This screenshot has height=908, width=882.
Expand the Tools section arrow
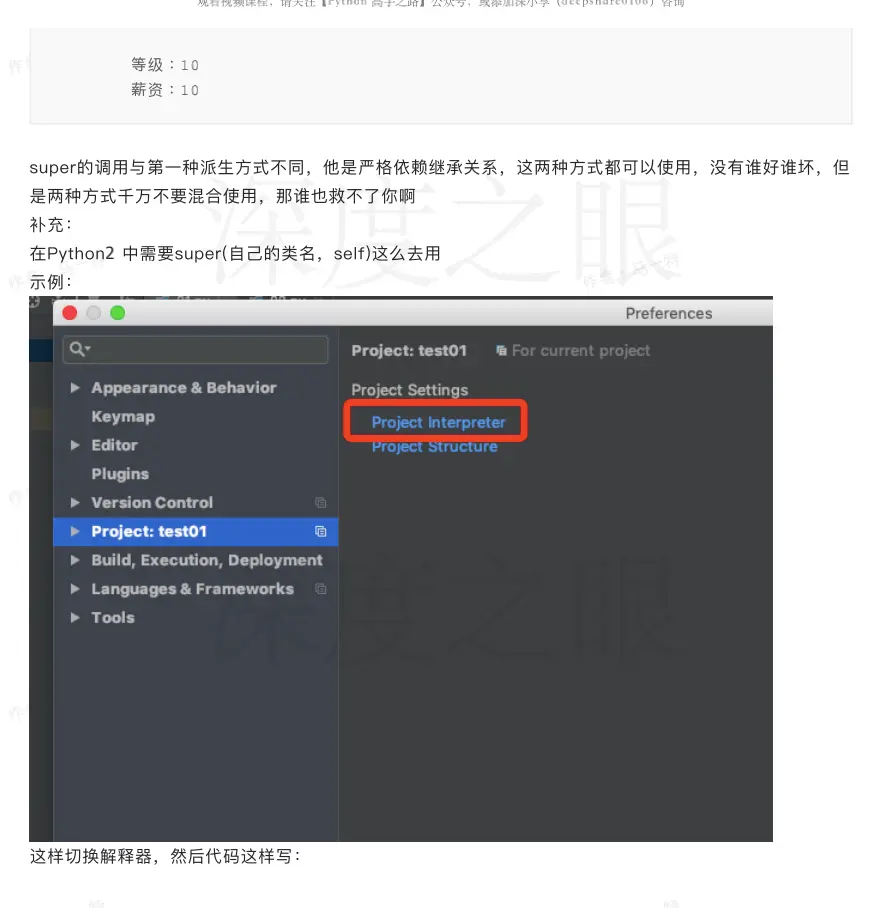[75, 617]
